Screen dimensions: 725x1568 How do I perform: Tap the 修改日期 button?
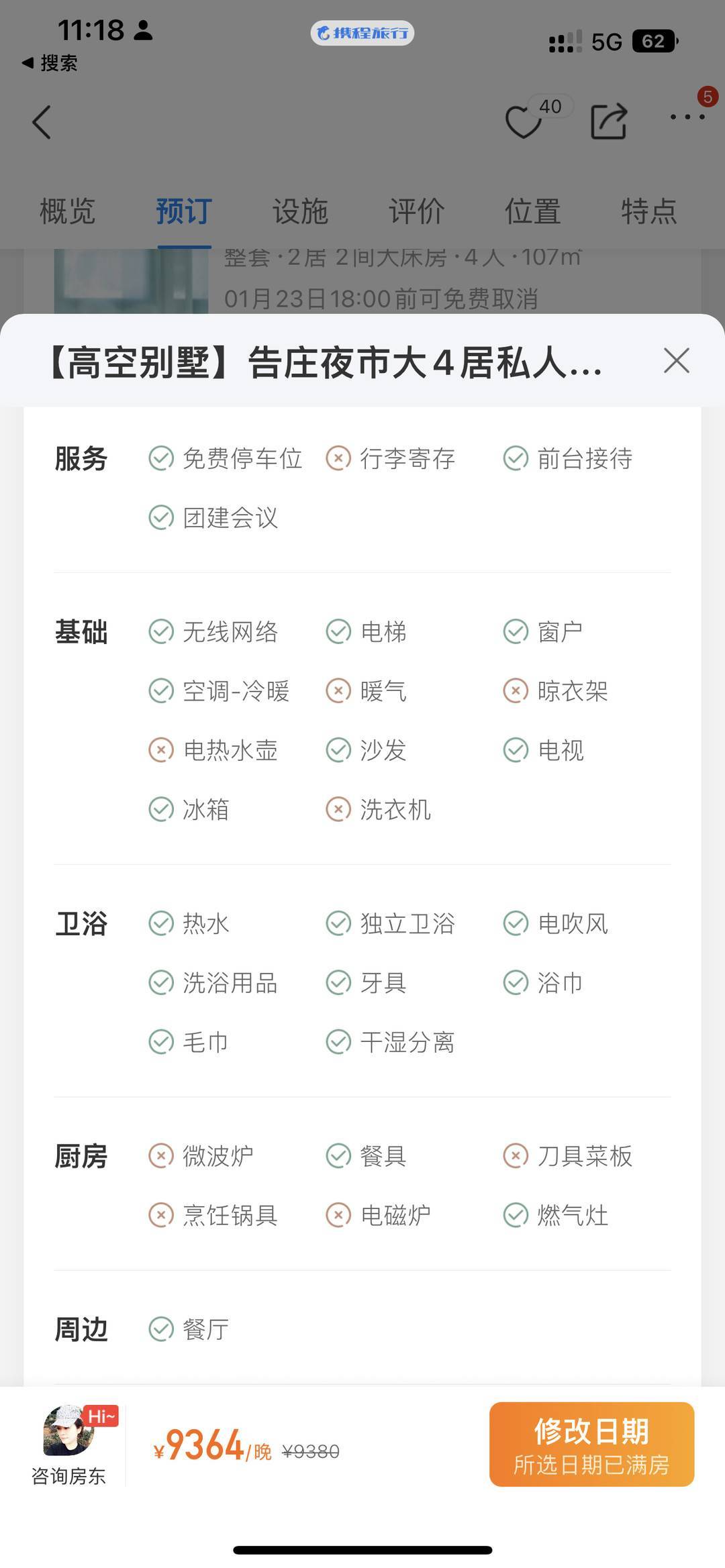pos(591,1444)
